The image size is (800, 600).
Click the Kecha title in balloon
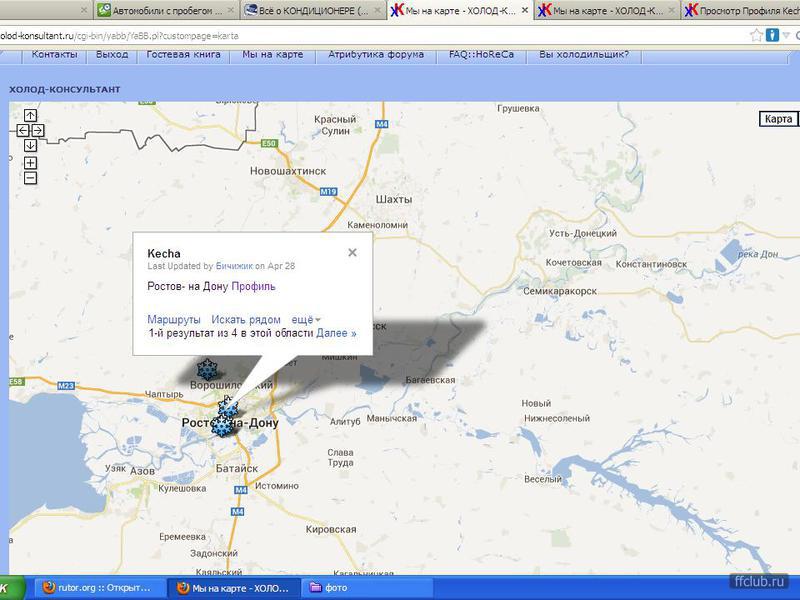[164, 254]
